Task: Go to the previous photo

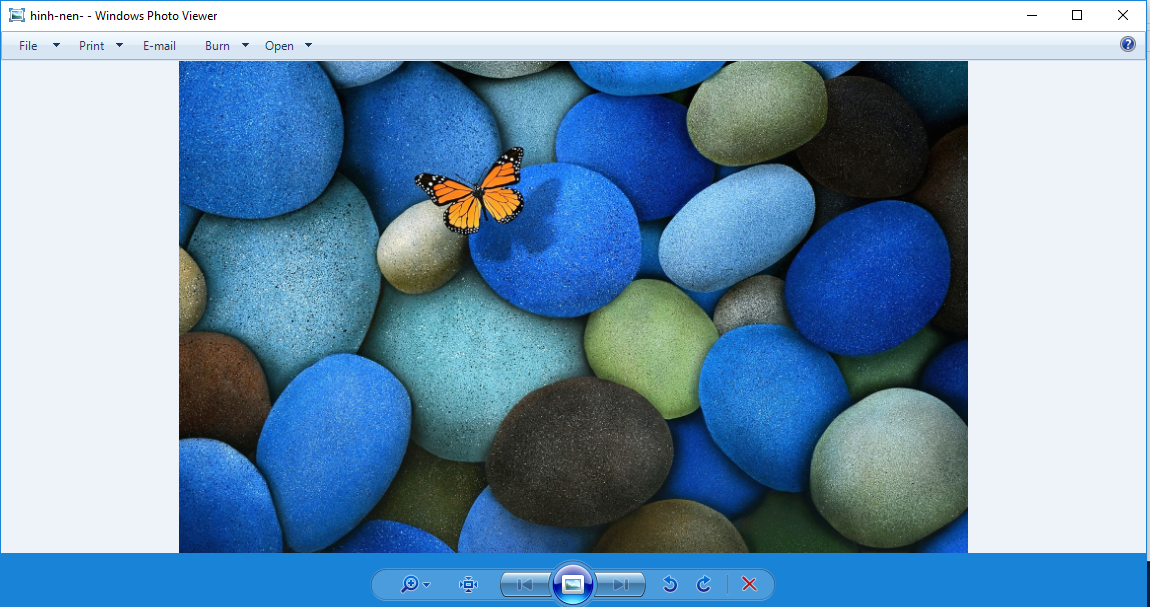Action: [525, 584]
